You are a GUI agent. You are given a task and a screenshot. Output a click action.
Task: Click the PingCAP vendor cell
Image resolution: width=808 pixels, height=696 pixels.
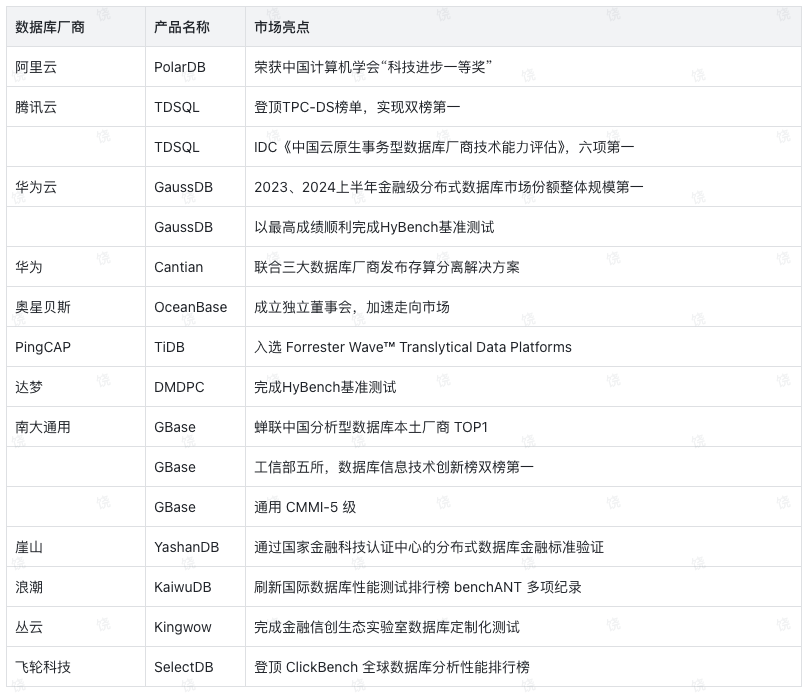[76, 347]
